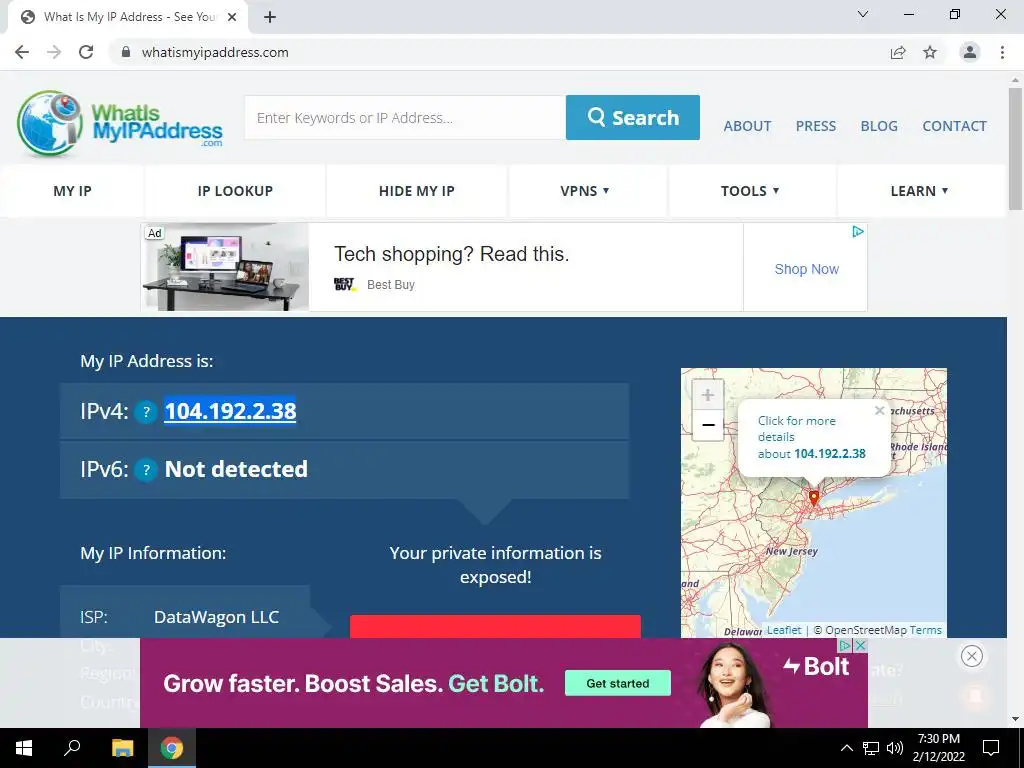Image resolution: width=1024 pixels, height=768 pixels.
Task: Open the IP LOOKUP nav item
Action: 235,191
